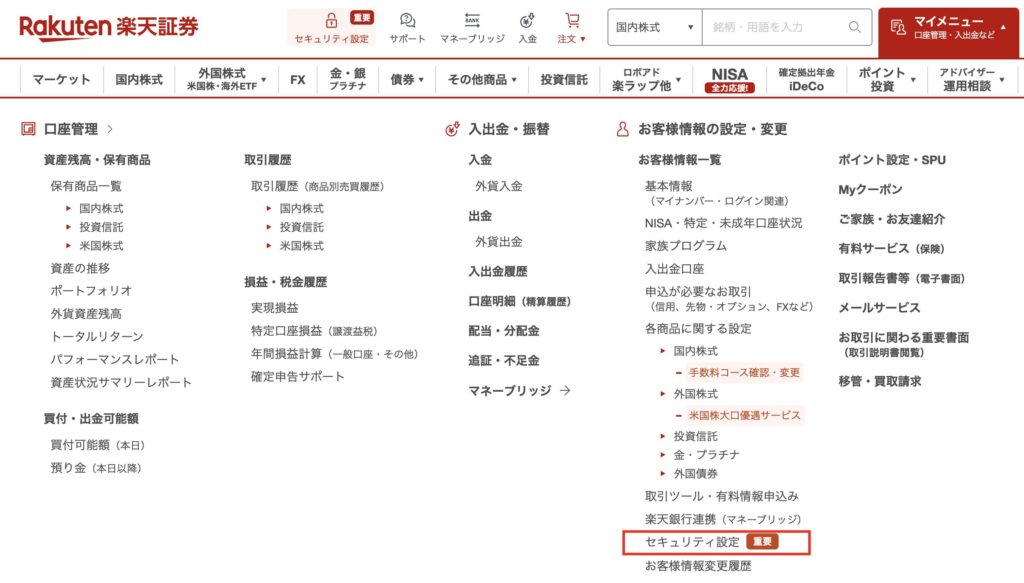Open 入出金履歴 link
This screenshot has height=583, width=1024.
click(498, 272)
